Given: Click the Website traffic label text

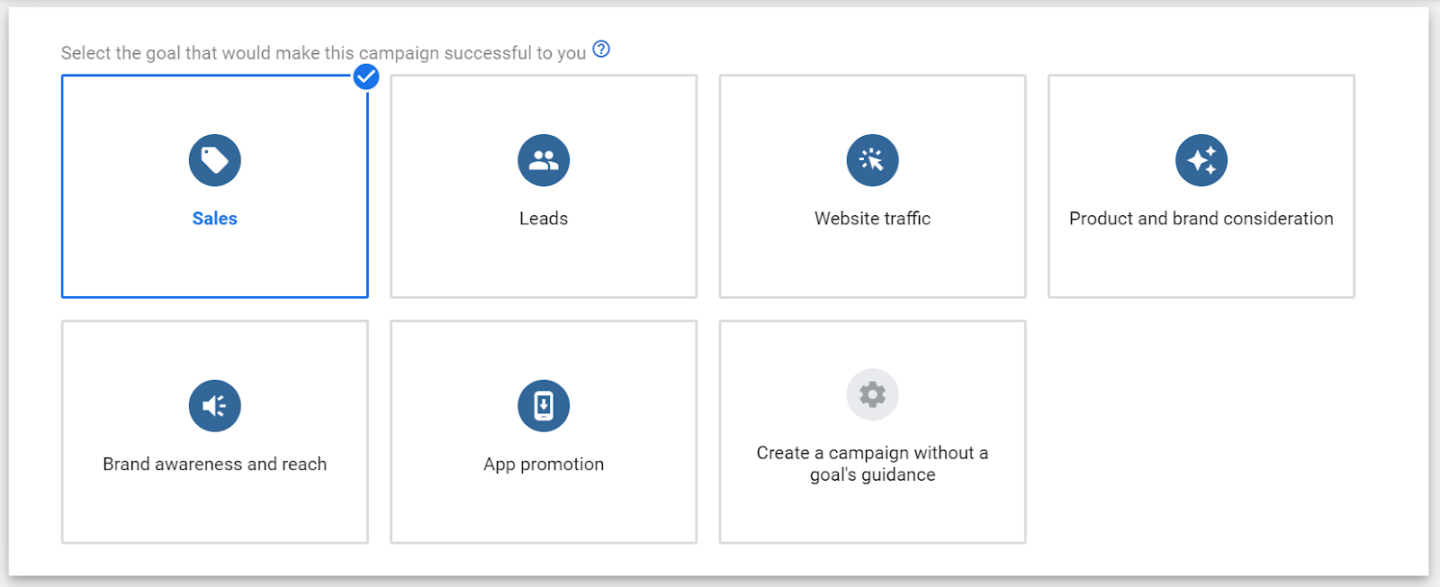Looking at the screenshot, I should tap(872, 218).
